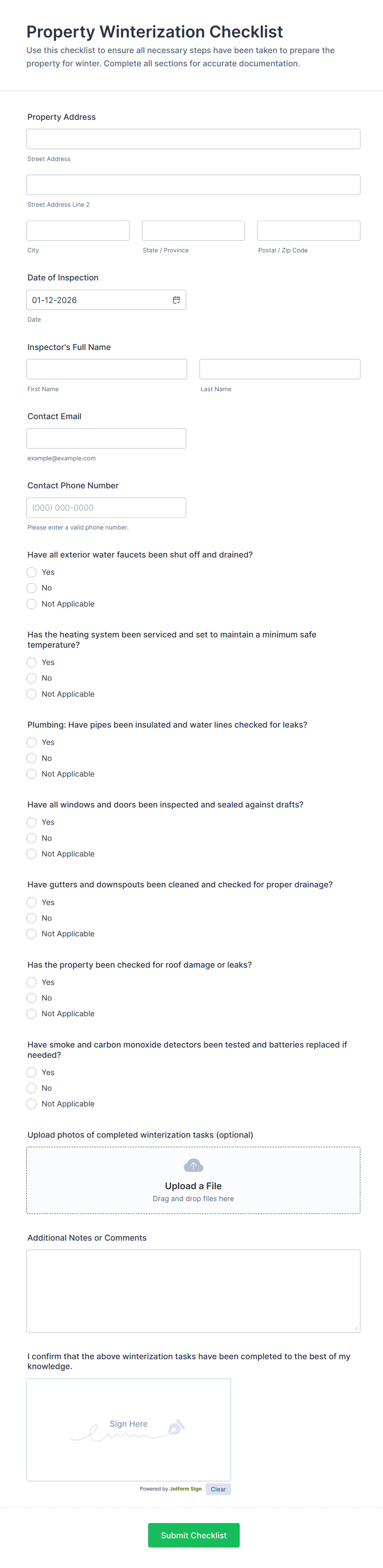This screenshot has width=383, height=1568.
Task: Select No for heating system serviced
Action: [x=31, y=678]
